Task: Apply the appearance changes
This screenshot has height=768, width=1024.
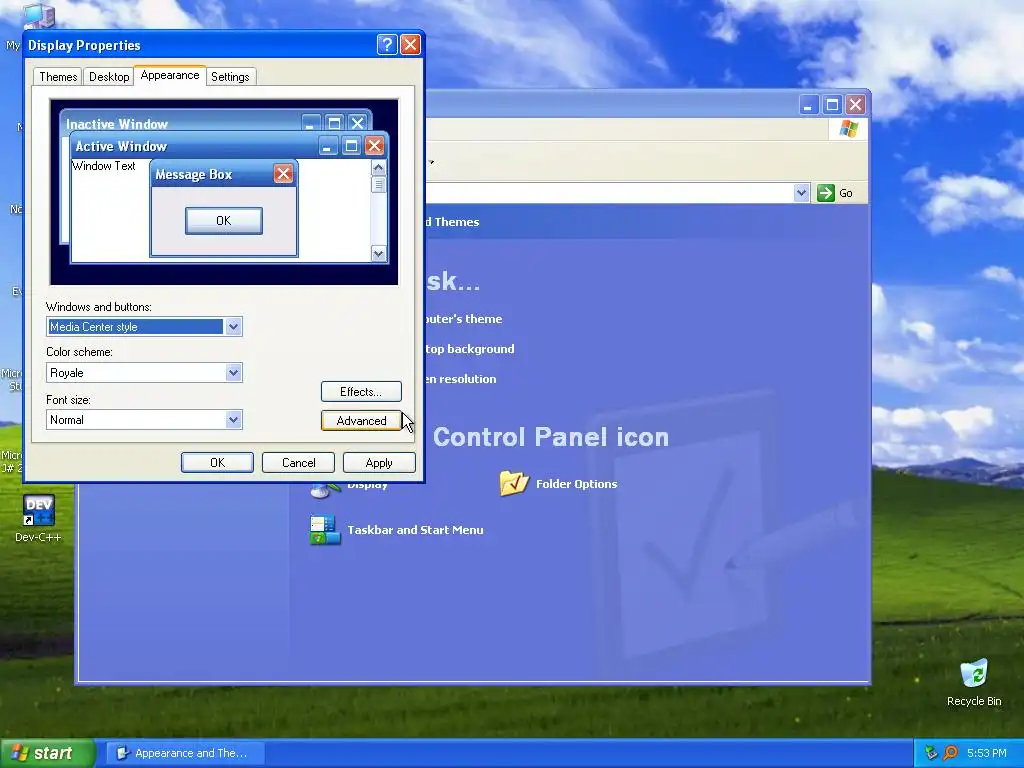Action: point(379,462)
